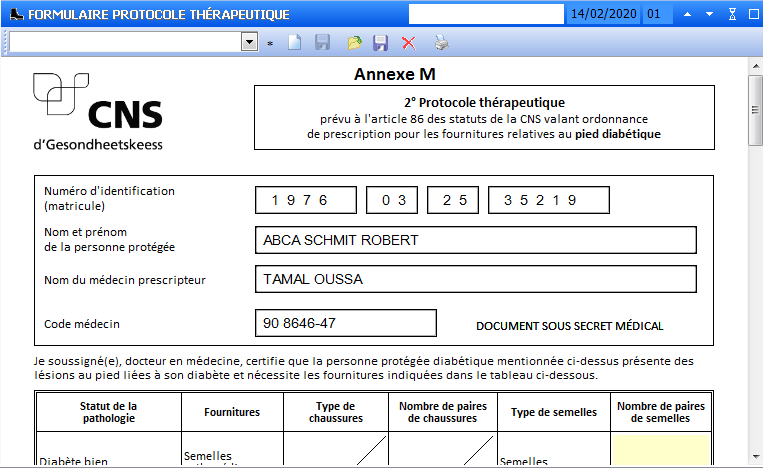
Task: Edit the ABCA SCHMIT ROBERT name field
Action: click(x=476, y=240)
